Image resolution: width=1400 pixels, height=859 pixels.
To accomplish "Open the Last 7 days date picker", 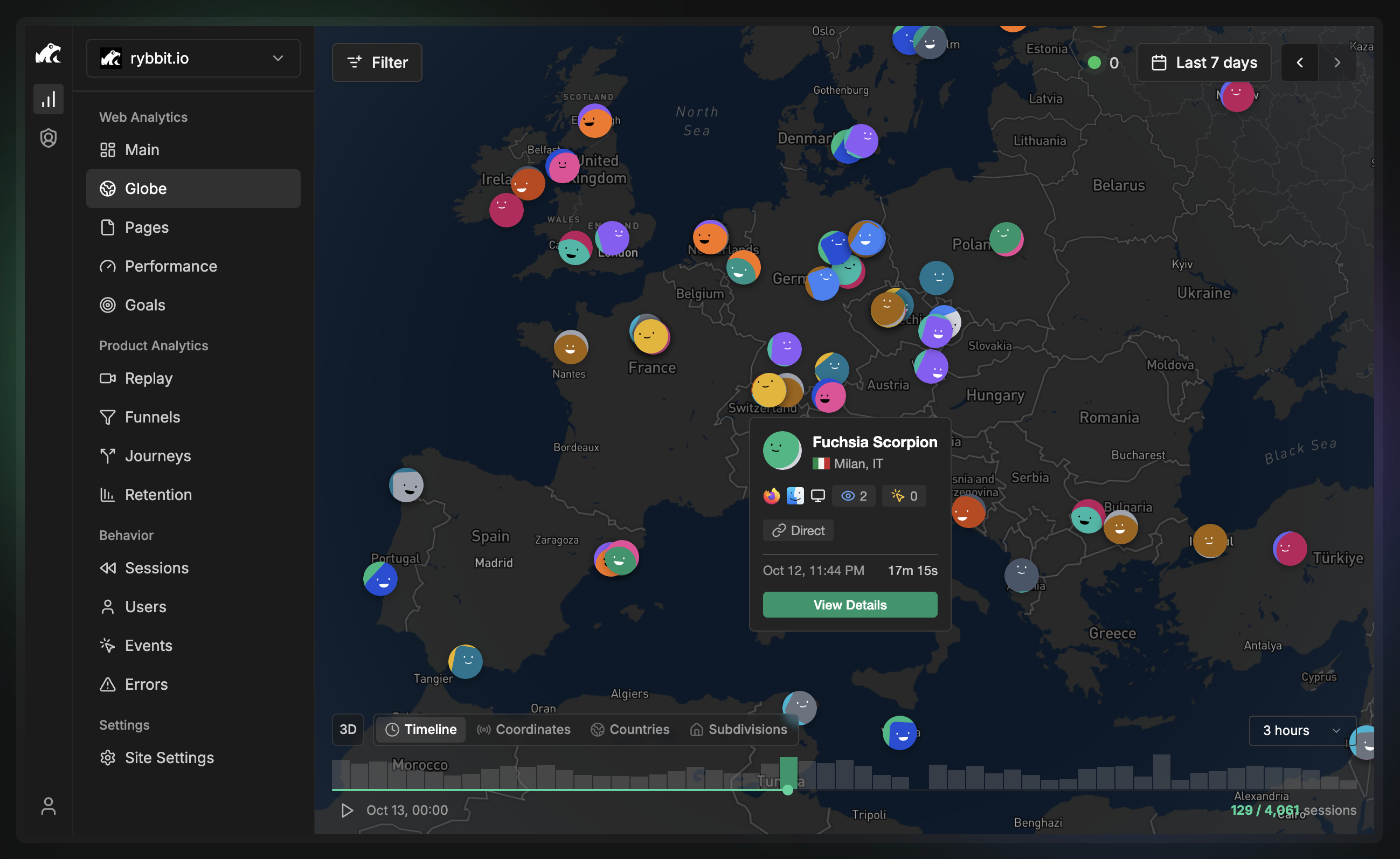I will [x=1203, y=63].
